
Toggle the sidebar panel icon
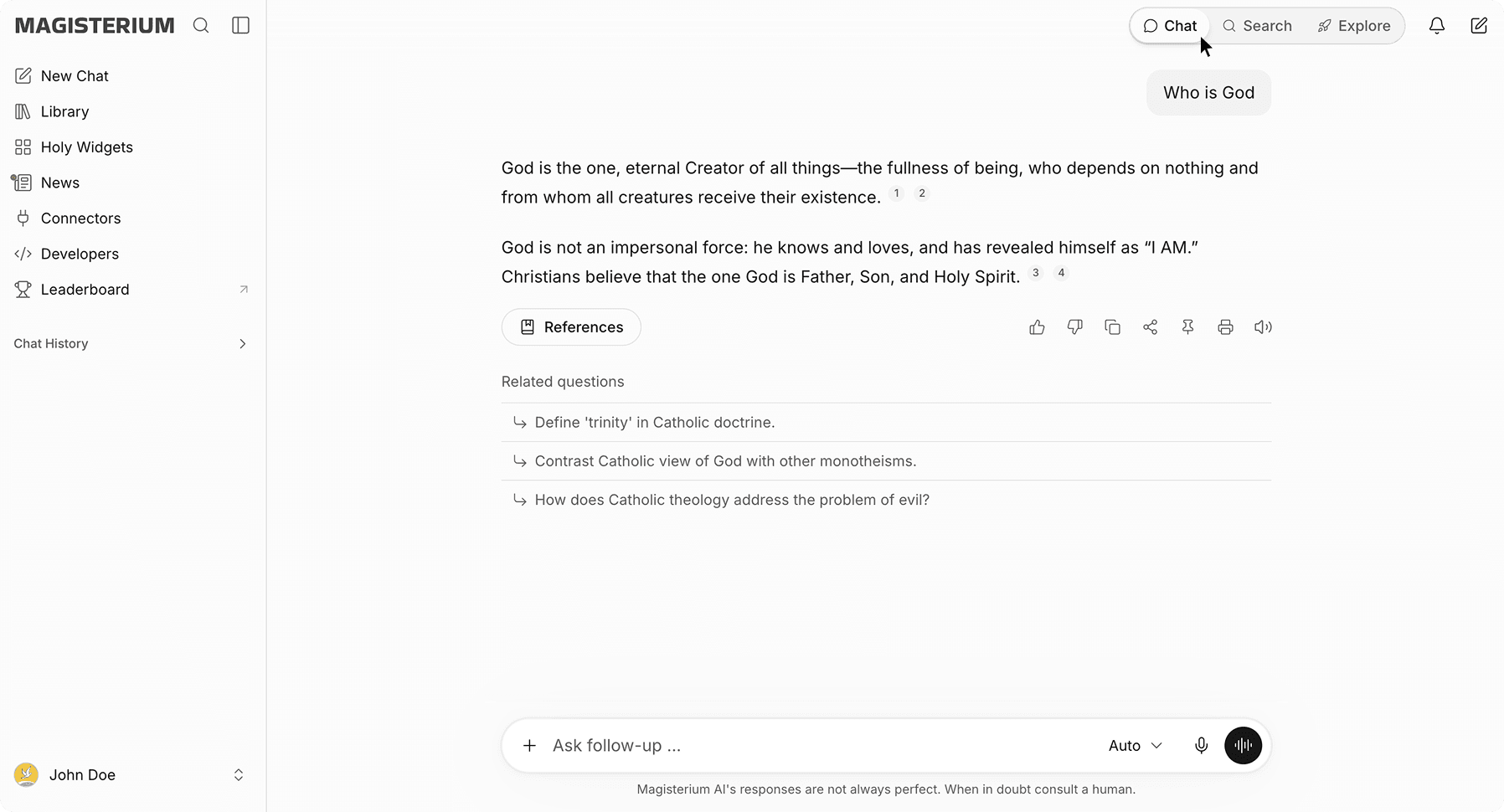pyautogui.click(x=241, y=26)
